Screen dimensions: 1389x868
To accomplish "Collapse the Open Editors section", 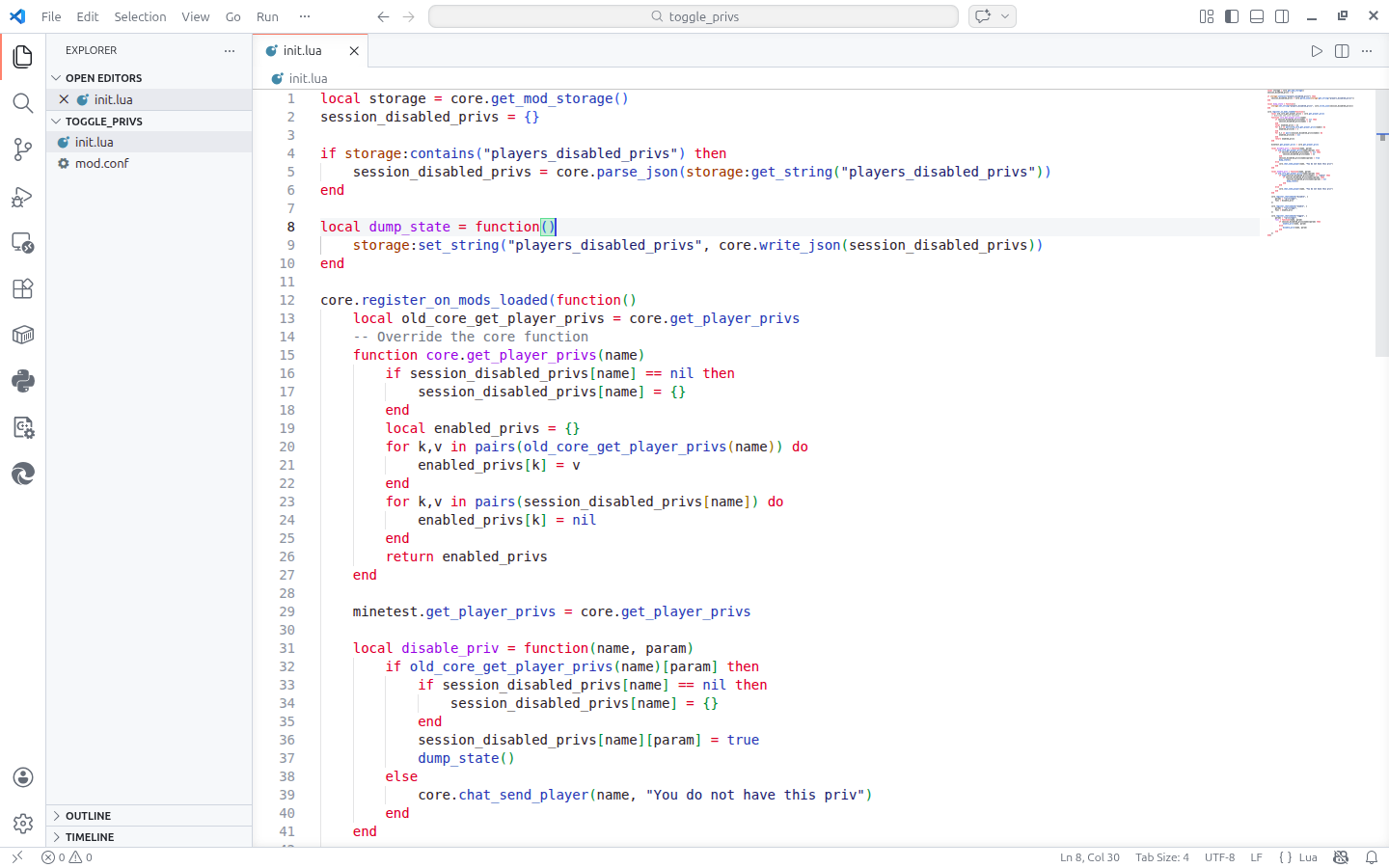I will click(103, 78).
